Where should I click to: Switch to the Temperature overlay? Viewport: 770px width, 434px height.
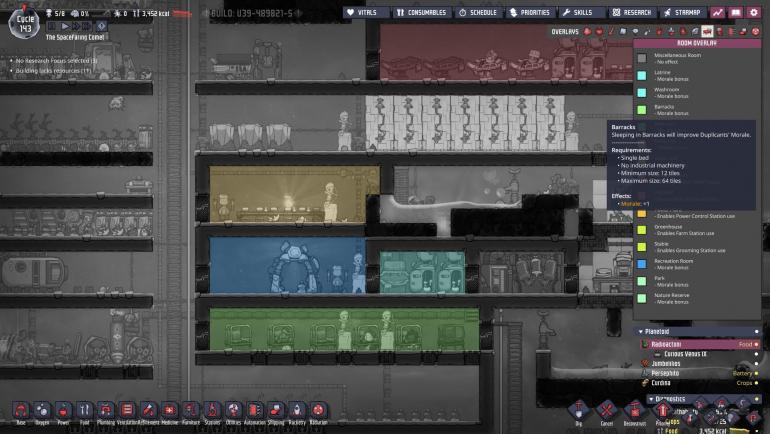[x=611, y=31]
